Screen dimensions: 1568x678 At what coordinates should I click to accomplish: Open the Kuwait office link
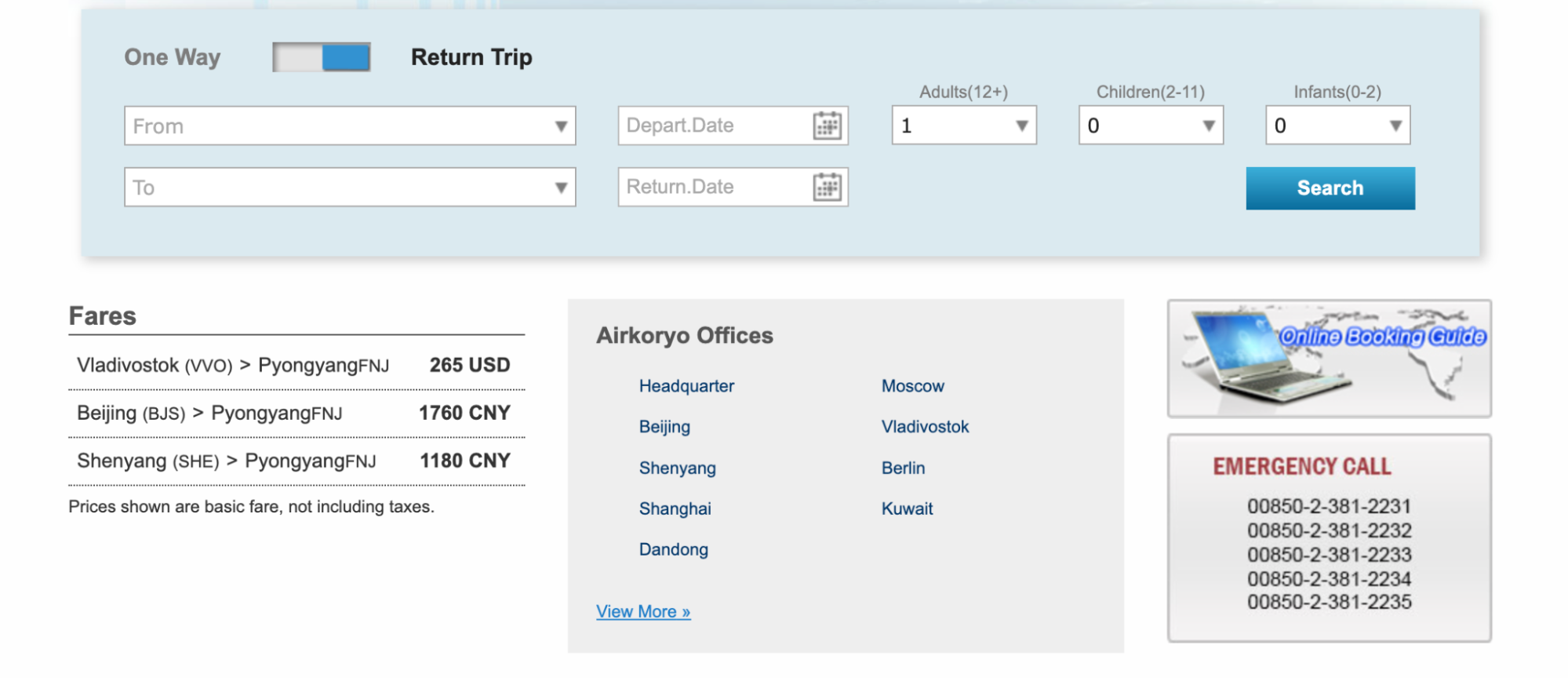pyautogui.click(x=907, y=508)
